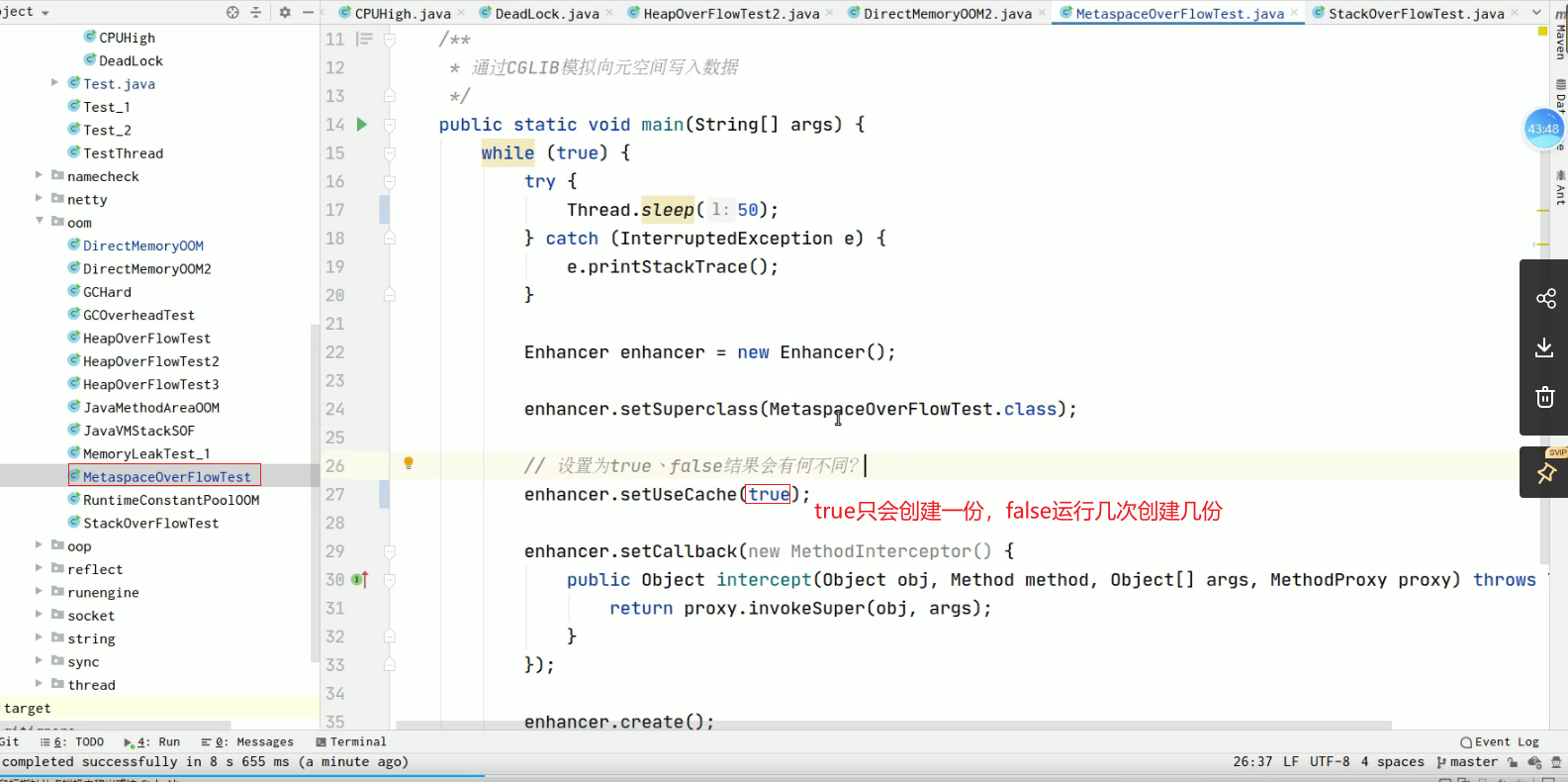
Task: Expand the runengine folder
Action: (x=40, y=591)
